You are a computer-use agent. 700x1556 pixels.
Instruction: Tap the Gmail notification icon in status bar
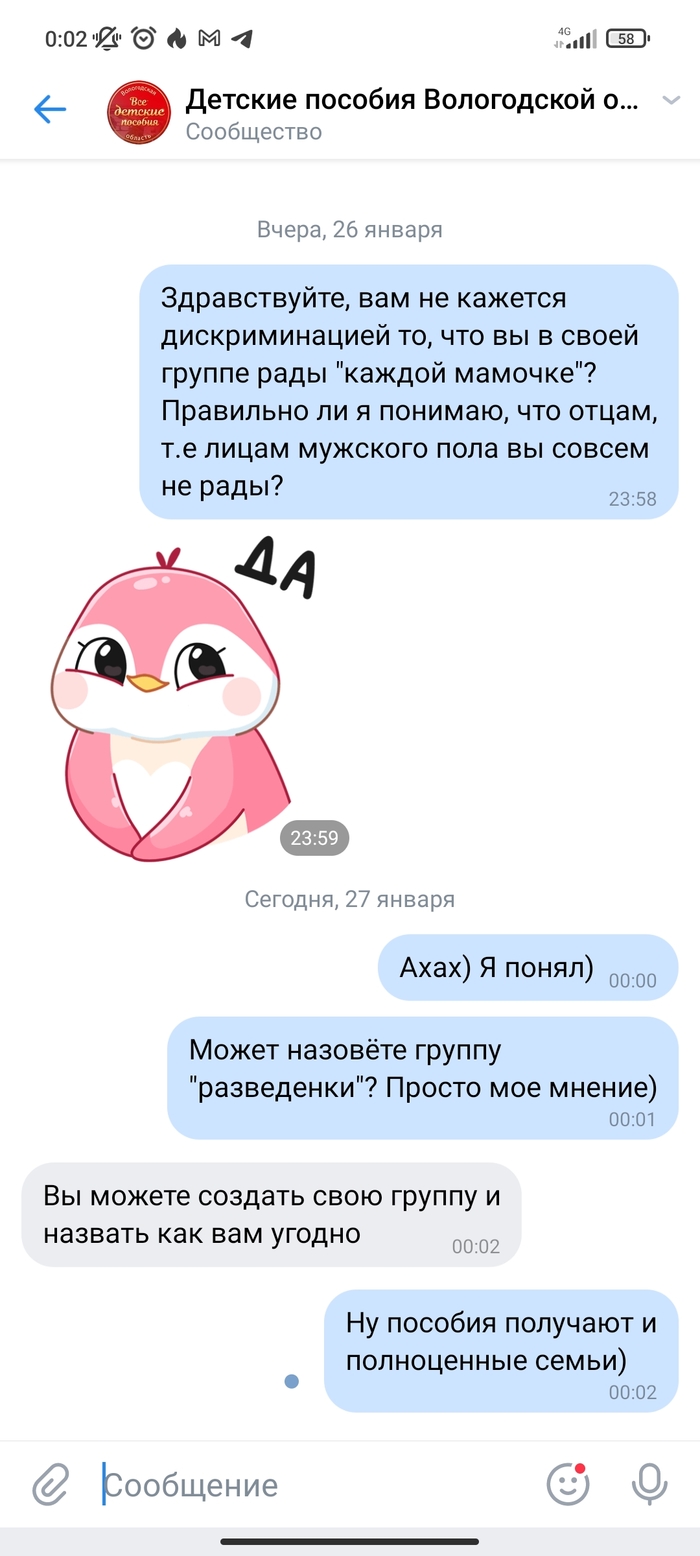[209, 39]
